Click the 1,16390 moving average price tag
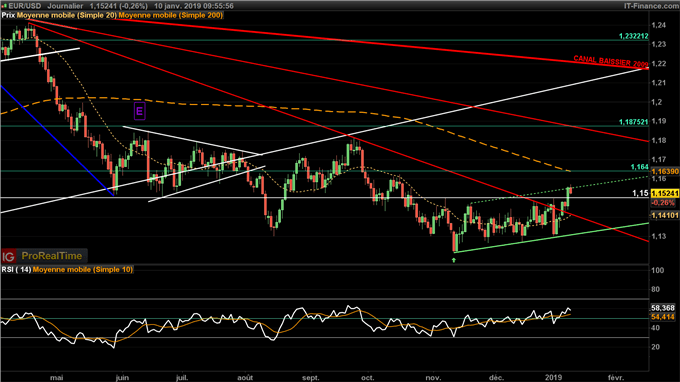680x382 pixels. point(665,172)
